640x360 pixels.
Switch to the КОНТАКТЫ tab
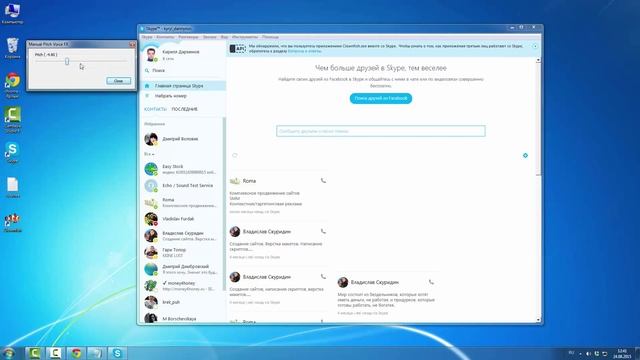[156, 109]
